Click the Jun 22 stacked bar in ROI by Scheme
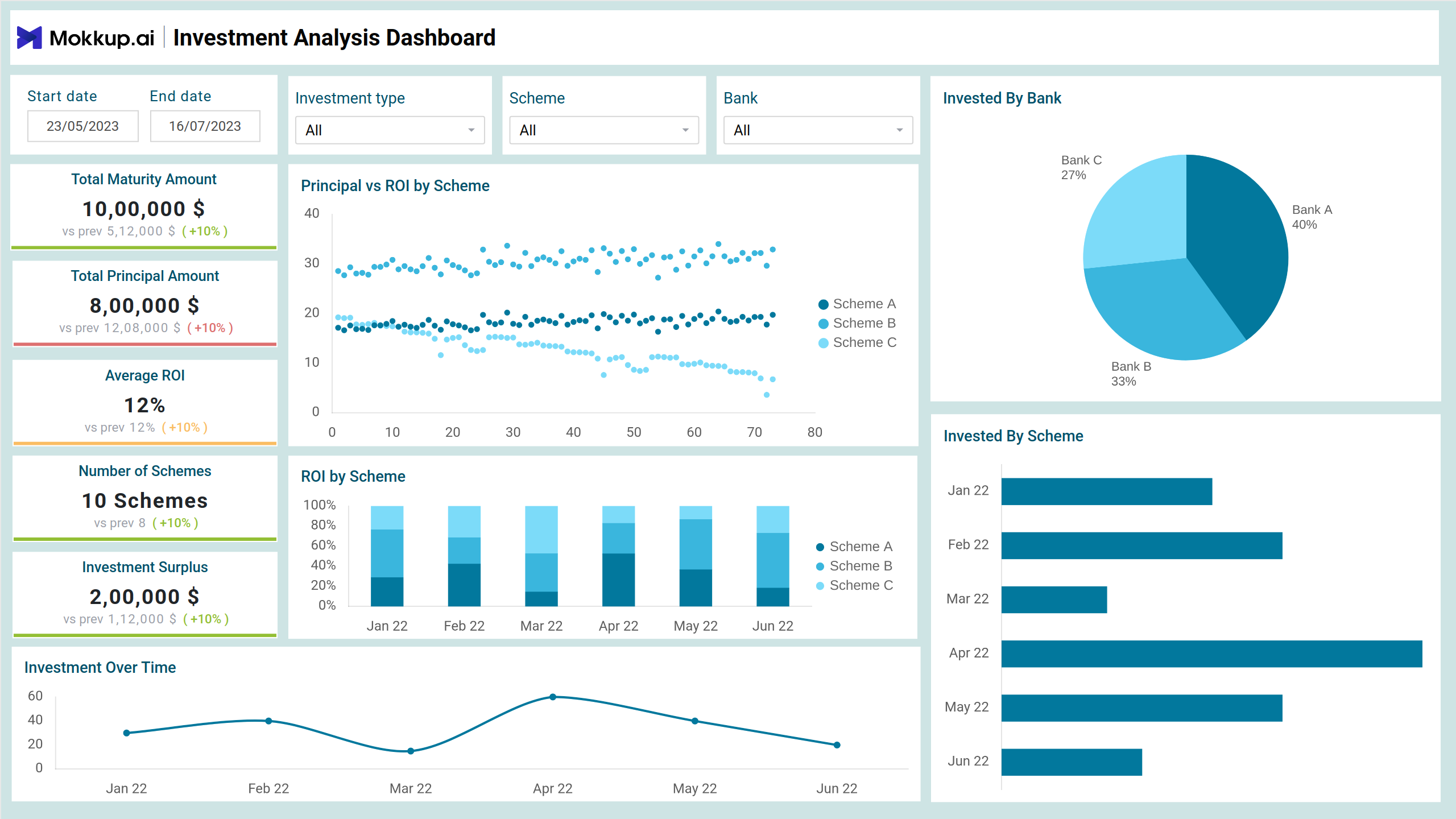This screenshot has height=819, width=1456. tap(773, 556)
